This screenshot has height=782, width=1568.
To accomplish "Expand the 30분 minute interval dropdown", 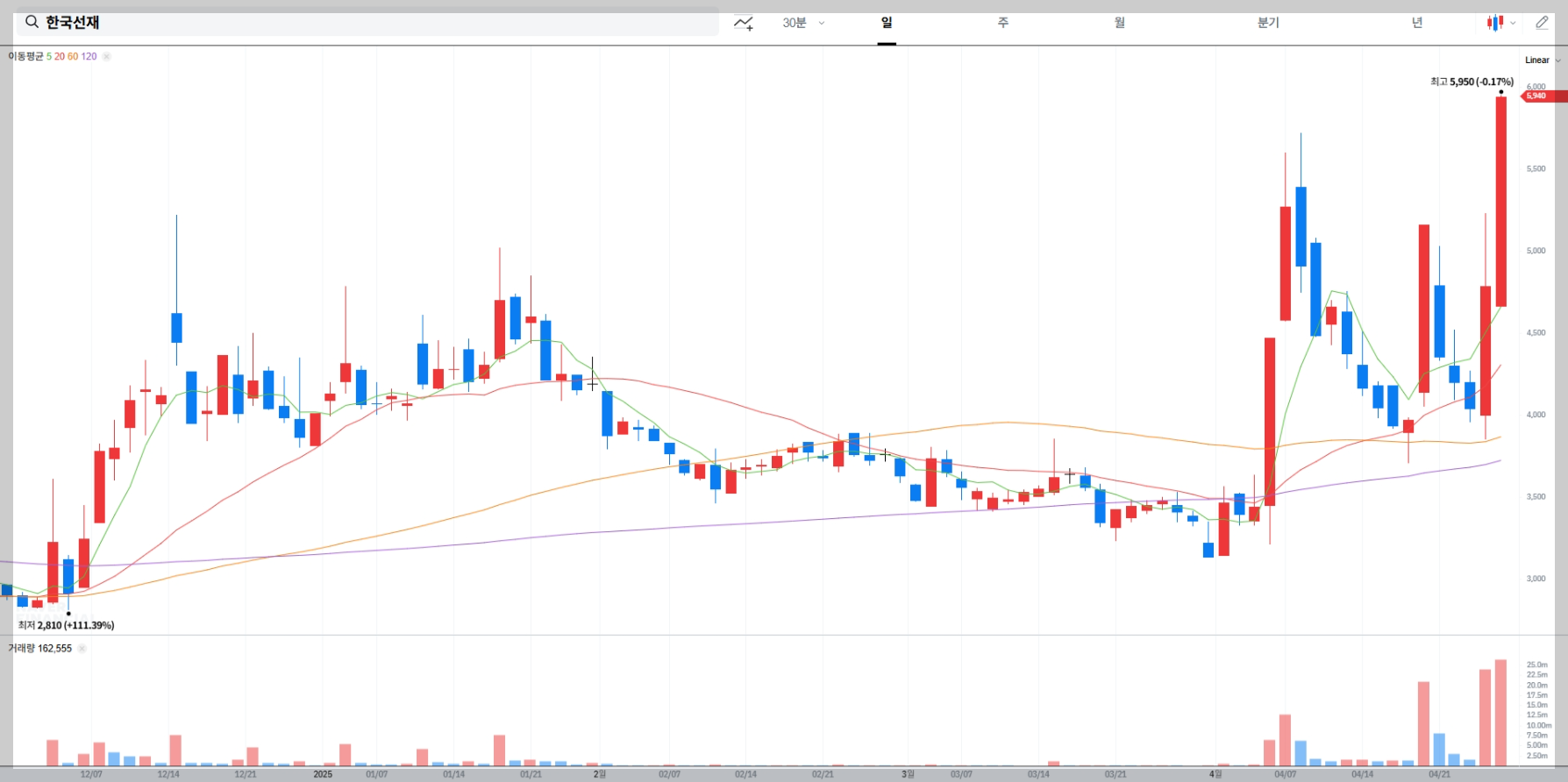I will (x=803, y=23).
